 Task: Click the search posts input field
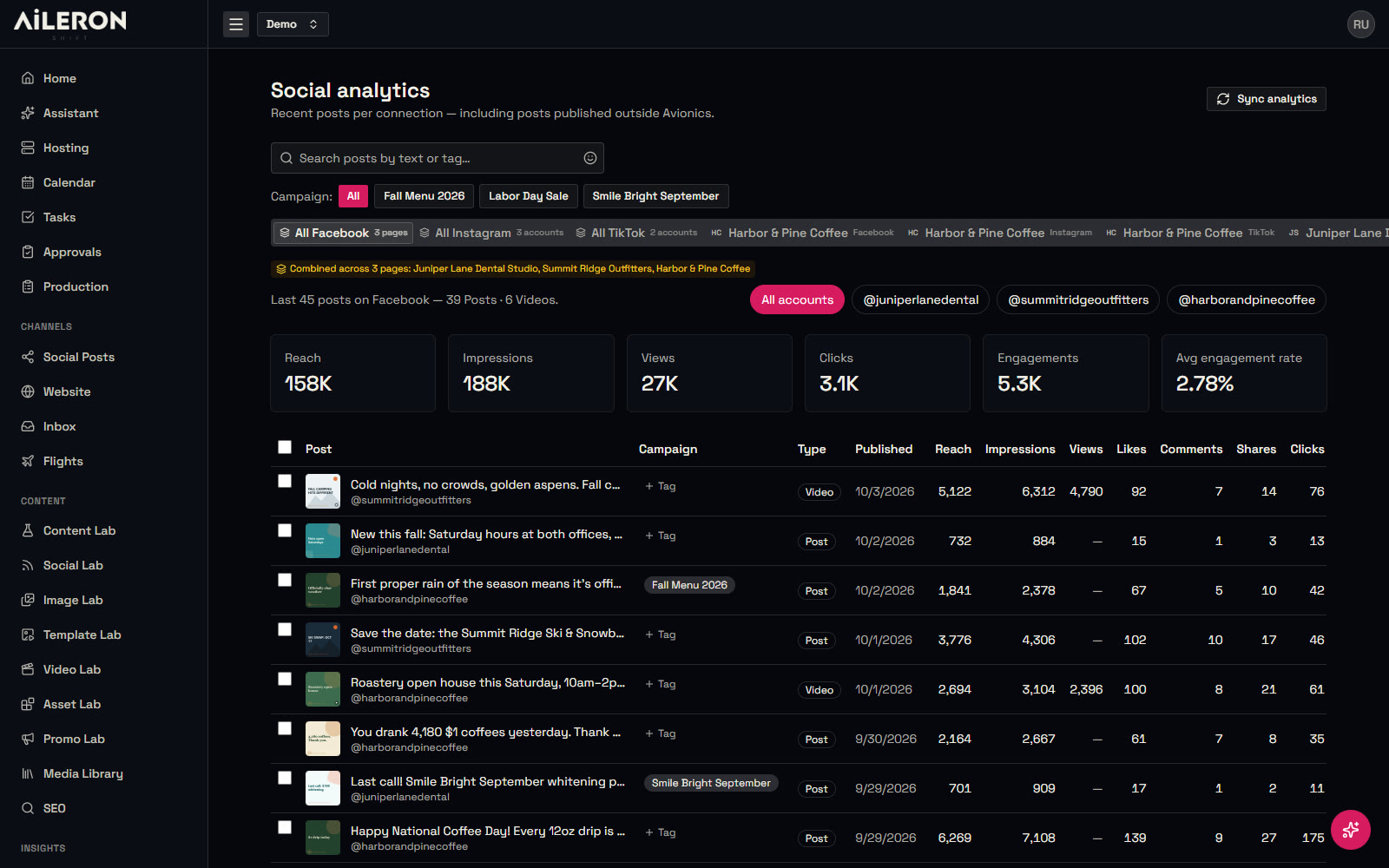tap(437, 158)
